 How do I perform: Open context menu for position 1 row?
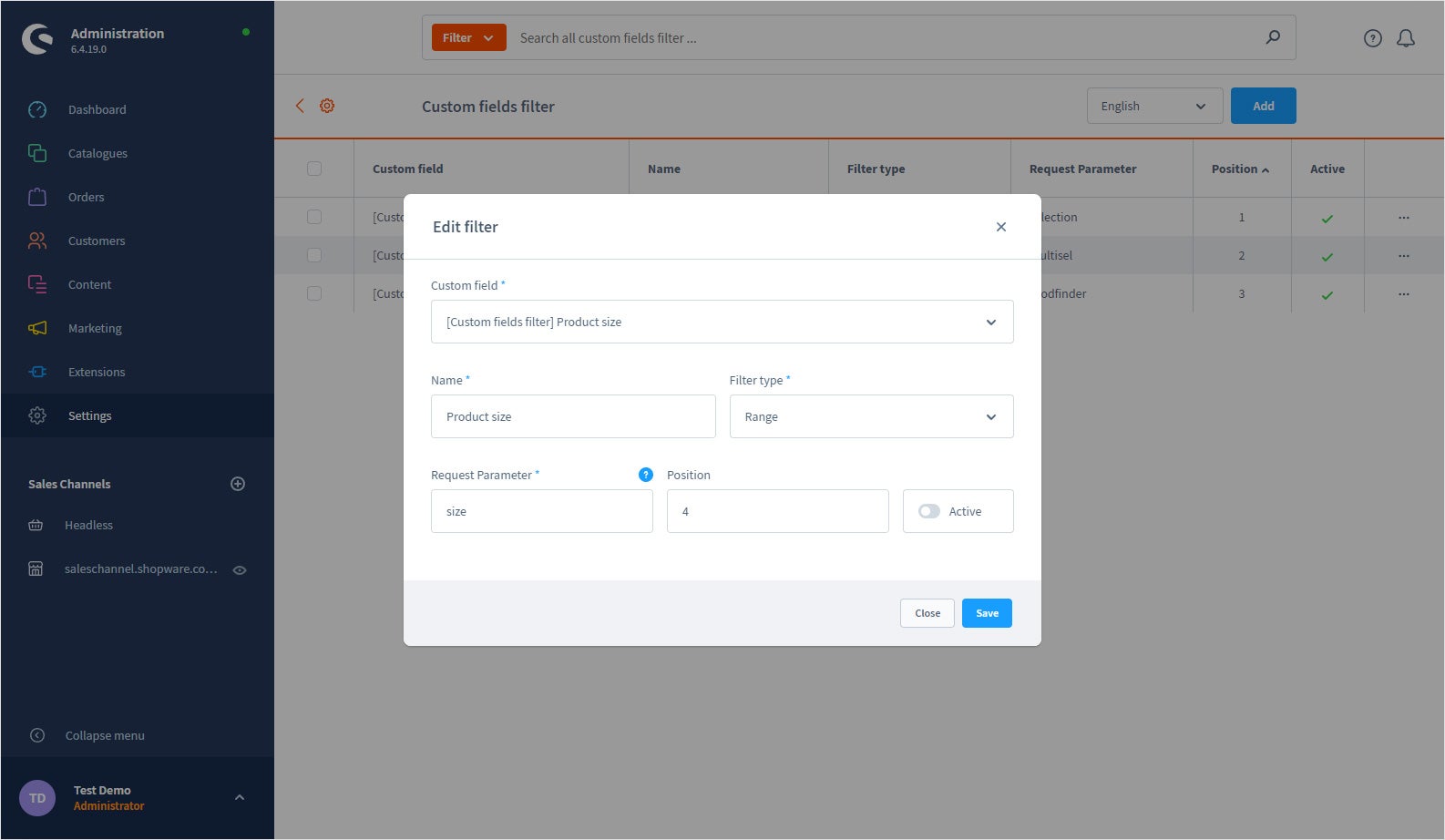click(x=1404, y=218)
